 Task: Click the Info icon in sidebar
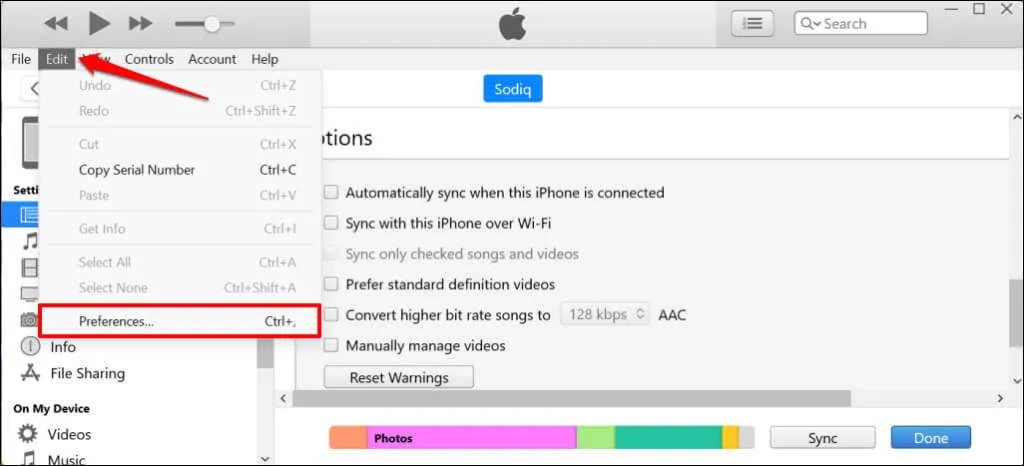click(31, 347)
